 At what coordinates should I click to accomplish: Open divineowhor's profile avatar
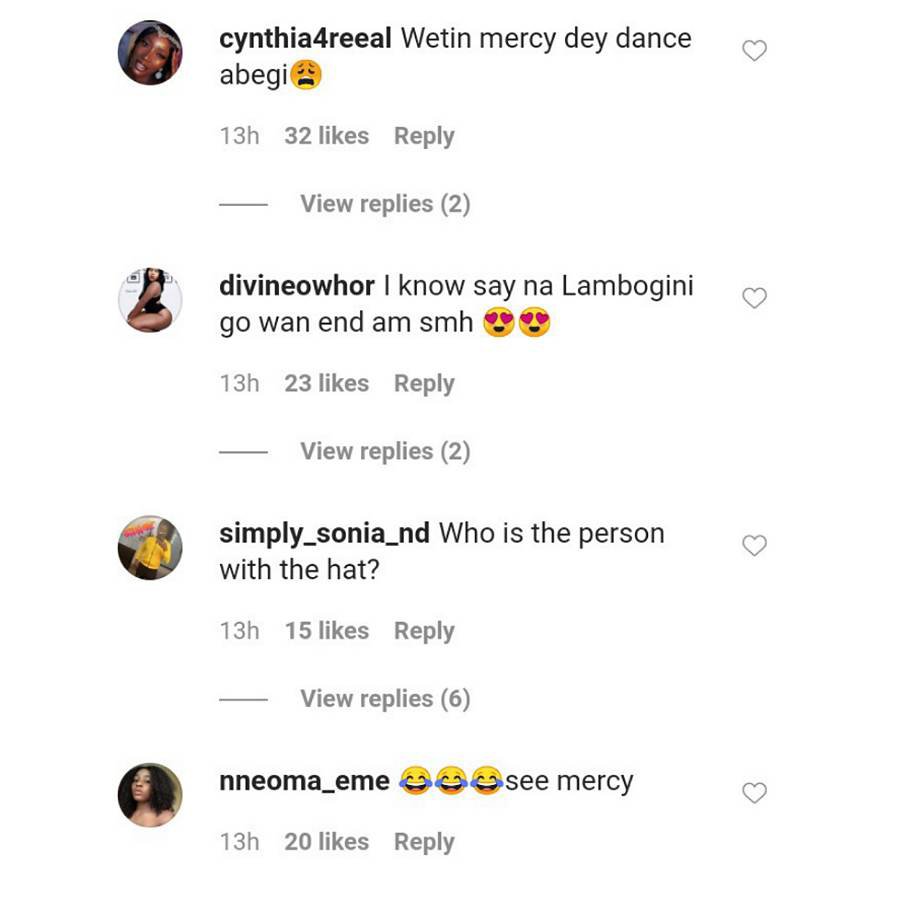150,300
